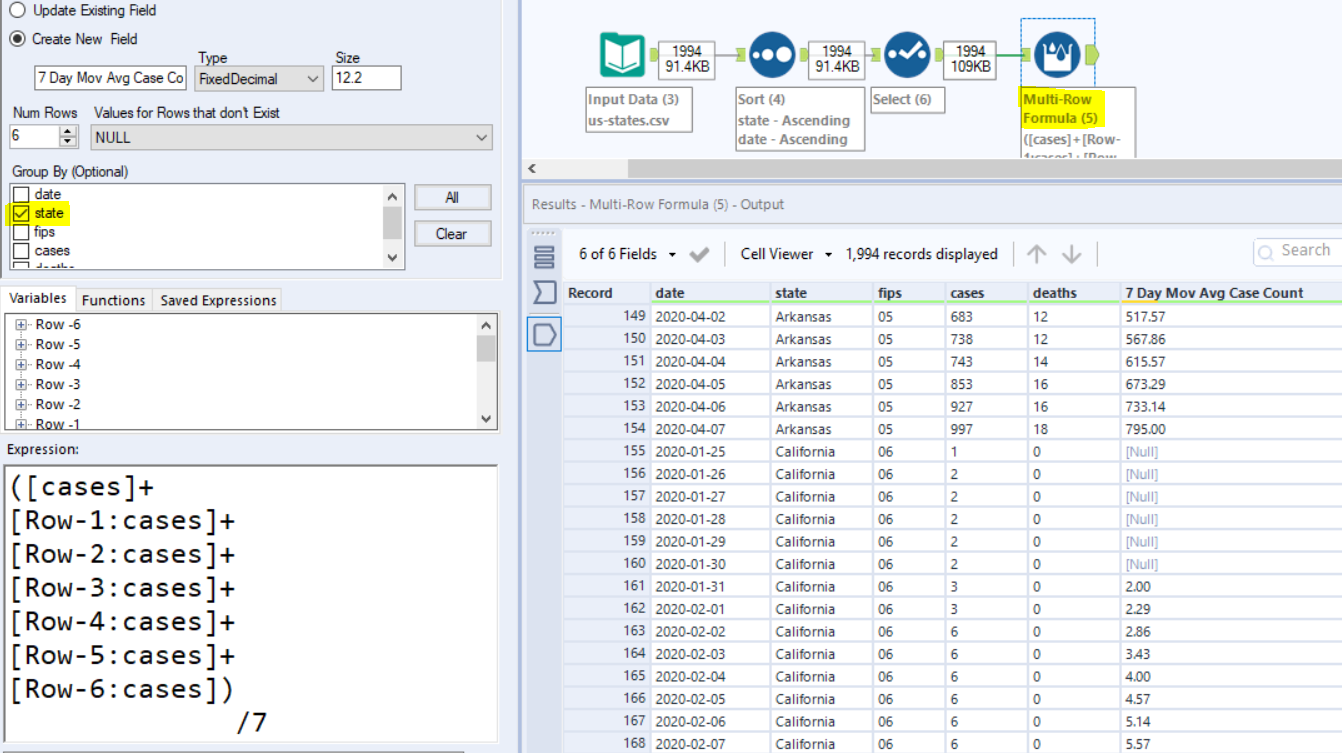Switch to the Functions tab
This screenshot has width=1342, height=753.
[x=113, y=299]
